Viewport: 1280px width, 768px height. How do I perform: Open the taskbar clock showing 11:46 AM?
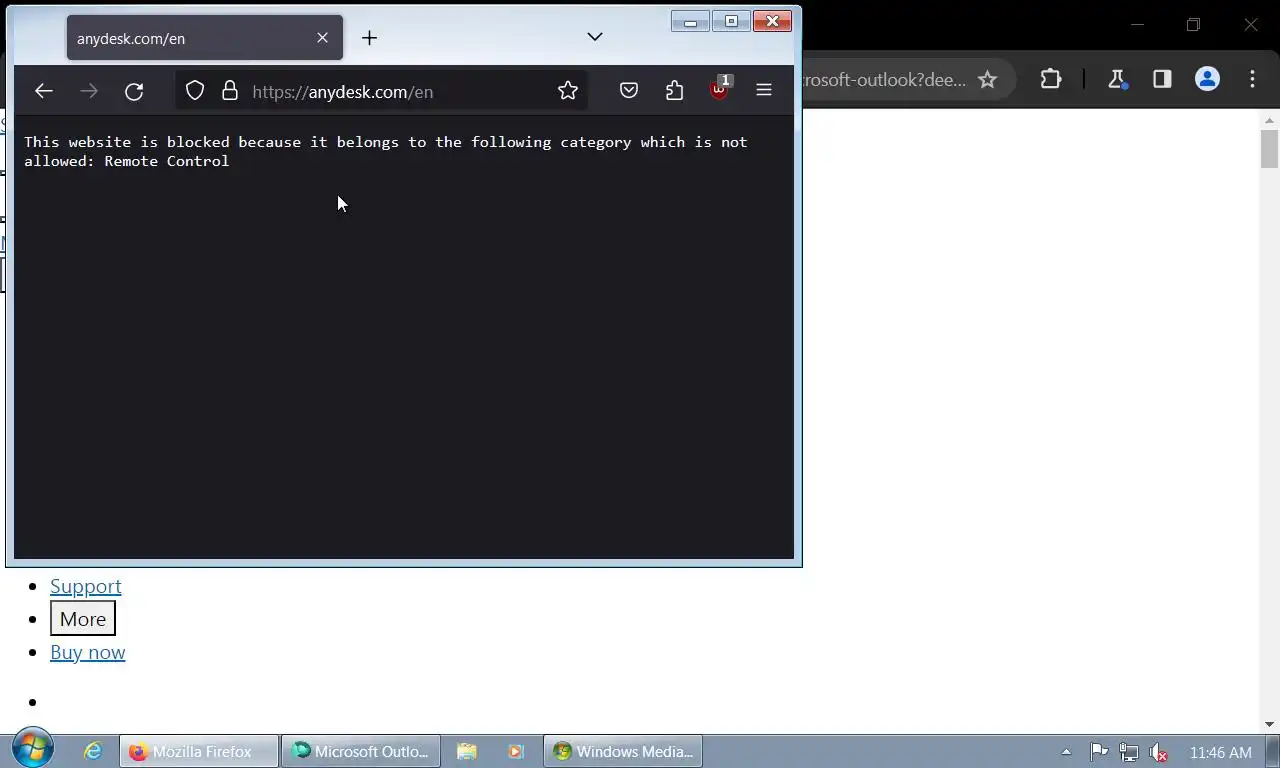tap(1220, 752)
